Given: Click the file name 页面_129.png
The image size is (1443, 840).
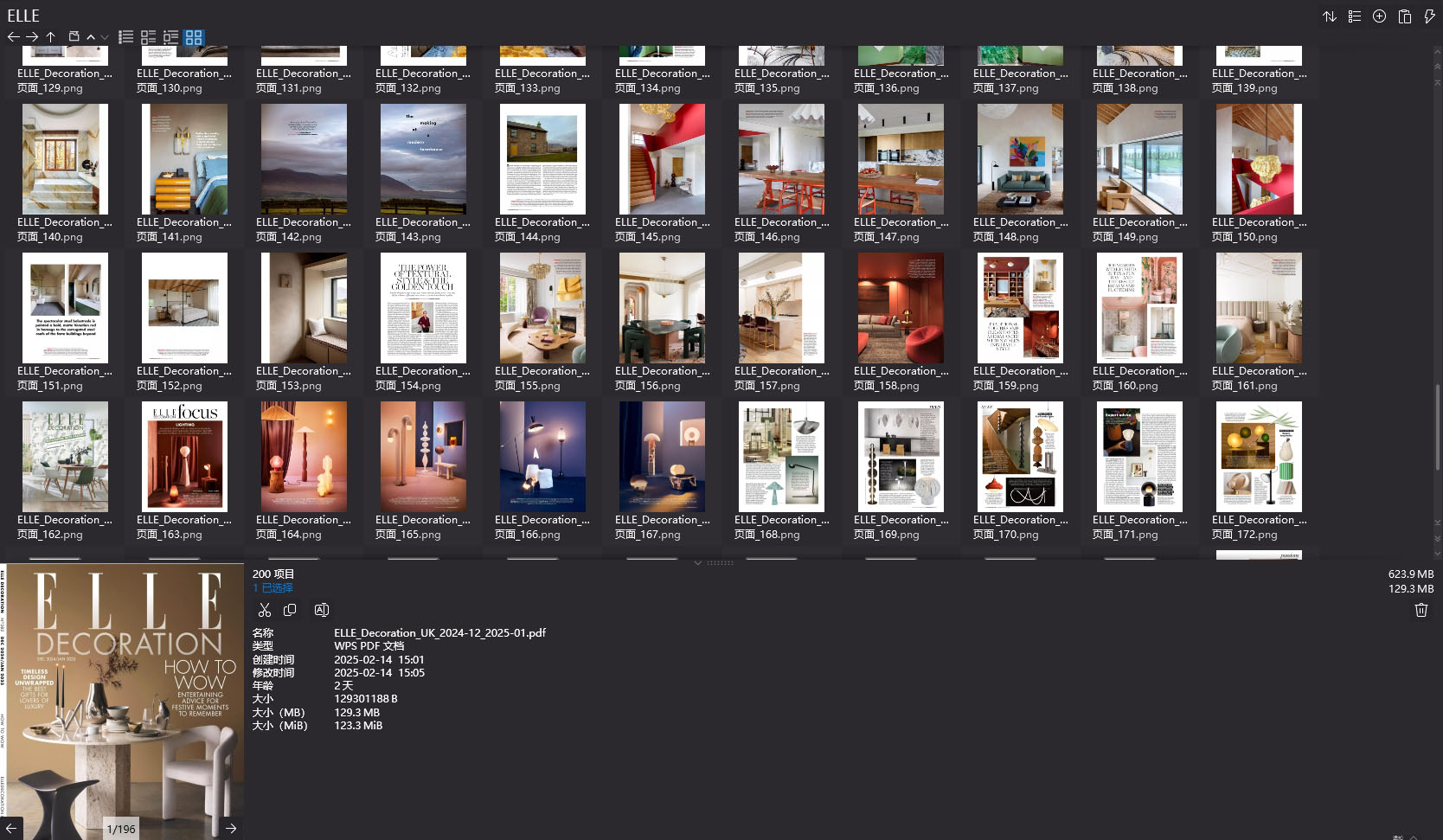Looking at the screenshot, I should [50, 88].
